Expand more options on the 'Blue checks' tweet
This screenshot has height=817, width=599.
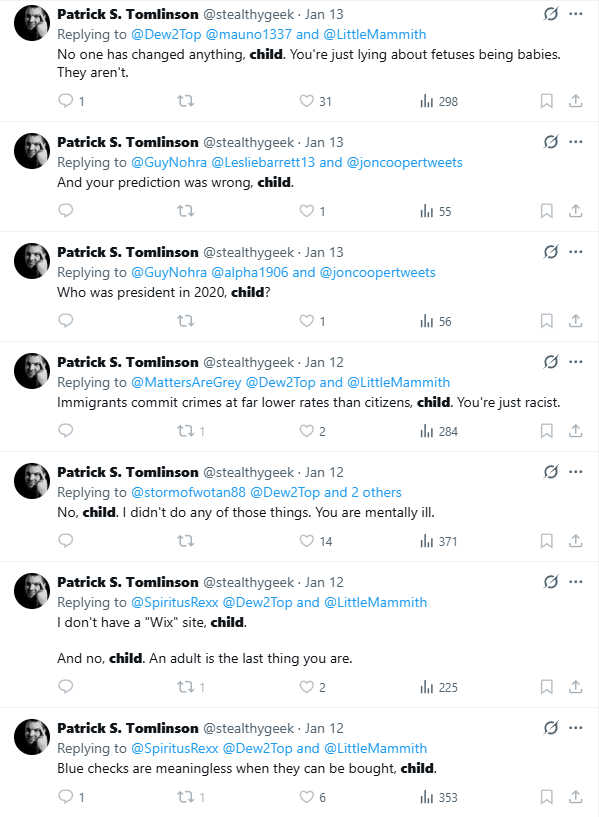576,728
